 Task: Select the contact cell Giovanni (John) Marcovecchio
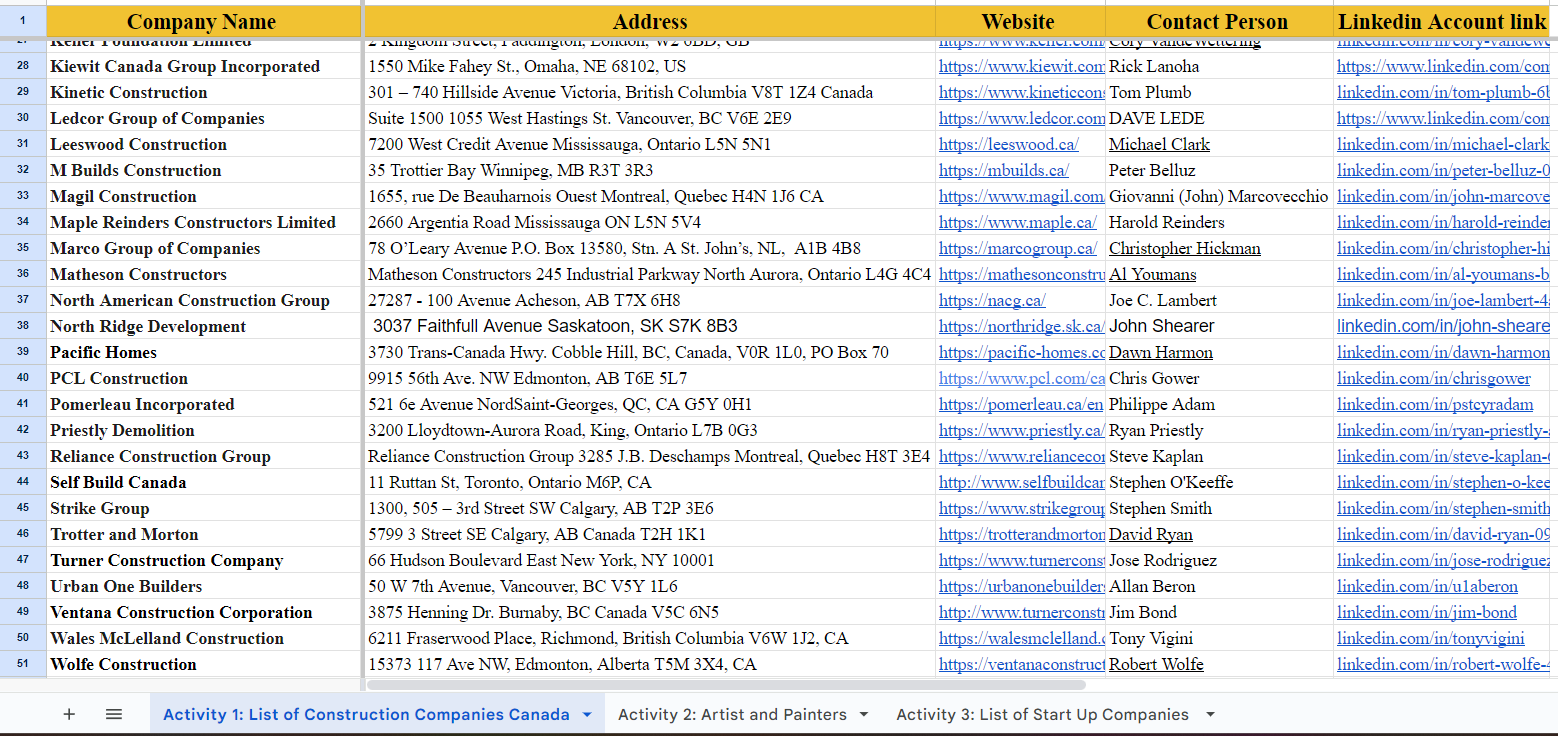(x=1219, y=197)
